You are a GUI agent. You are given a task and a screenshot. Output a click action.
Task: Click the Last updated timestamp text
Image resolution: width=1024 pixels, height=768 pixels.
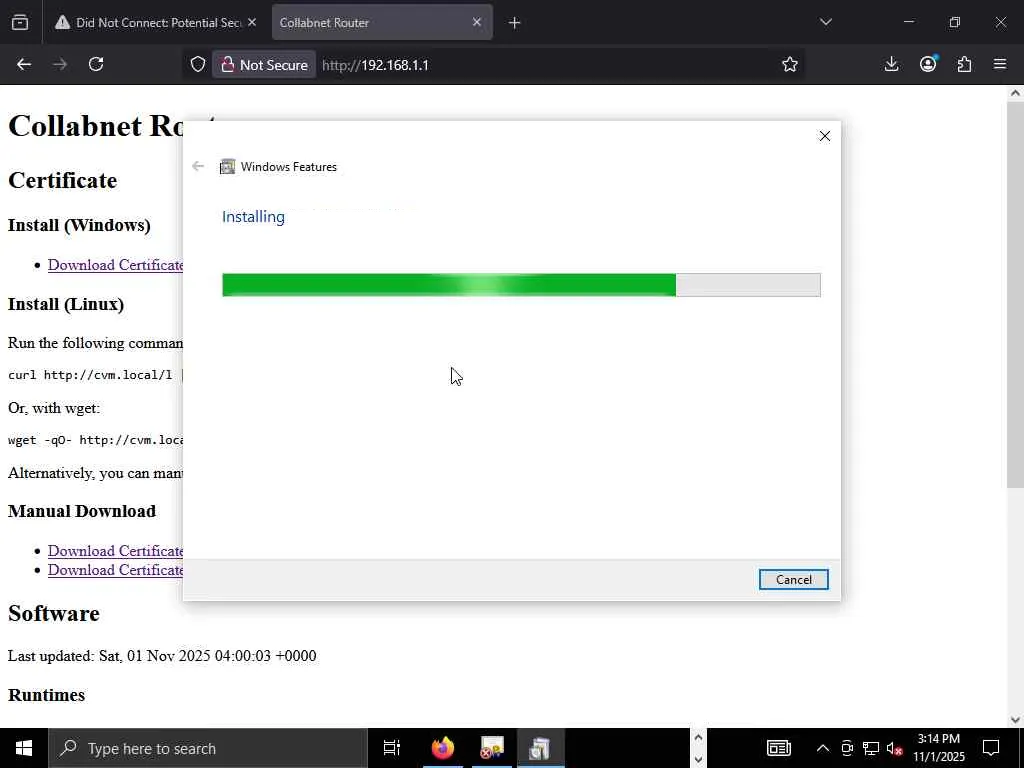(x=162, y=656)
